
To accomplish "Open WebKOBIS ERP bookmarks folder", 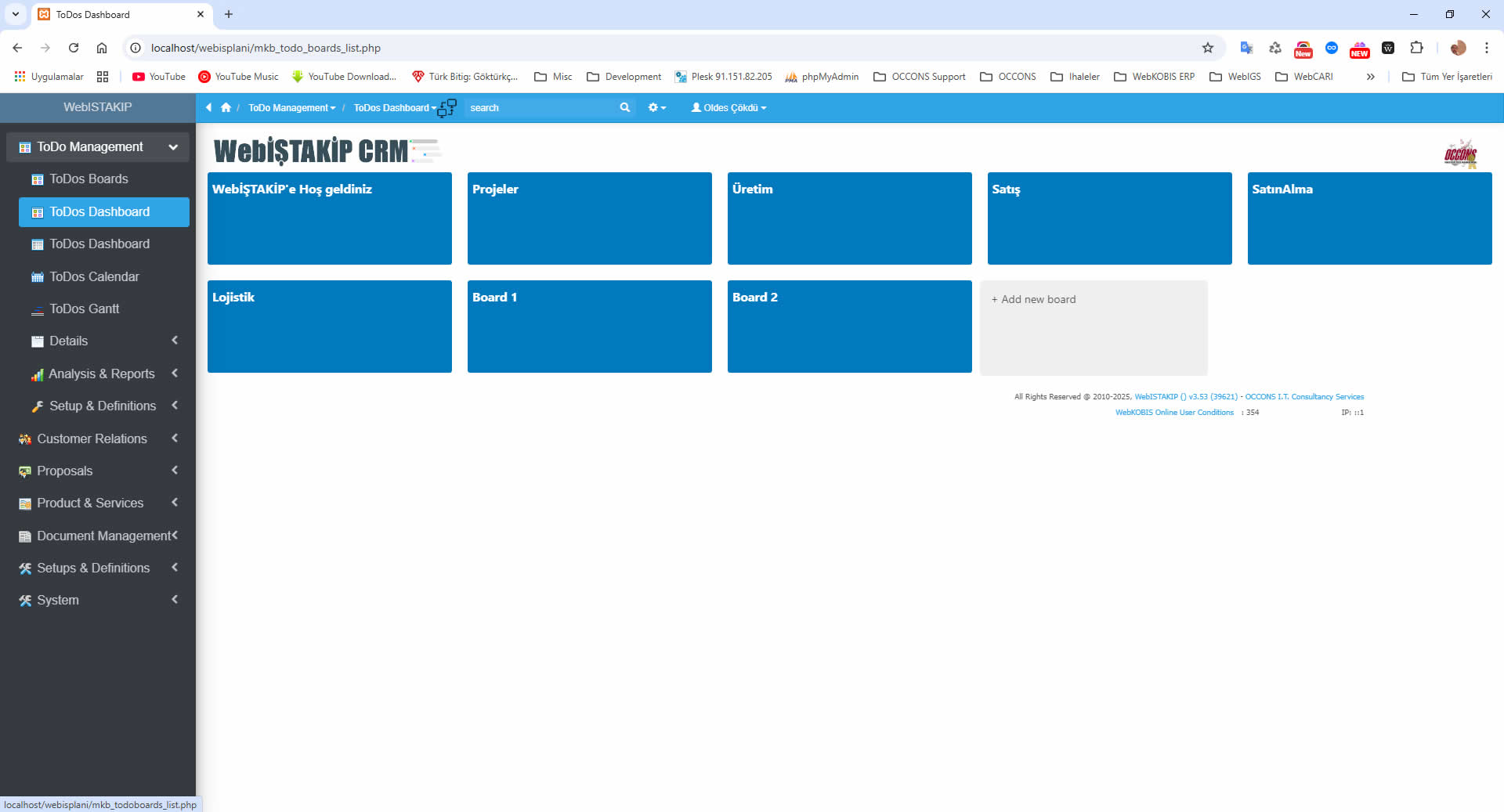I will pos(1154,77).
